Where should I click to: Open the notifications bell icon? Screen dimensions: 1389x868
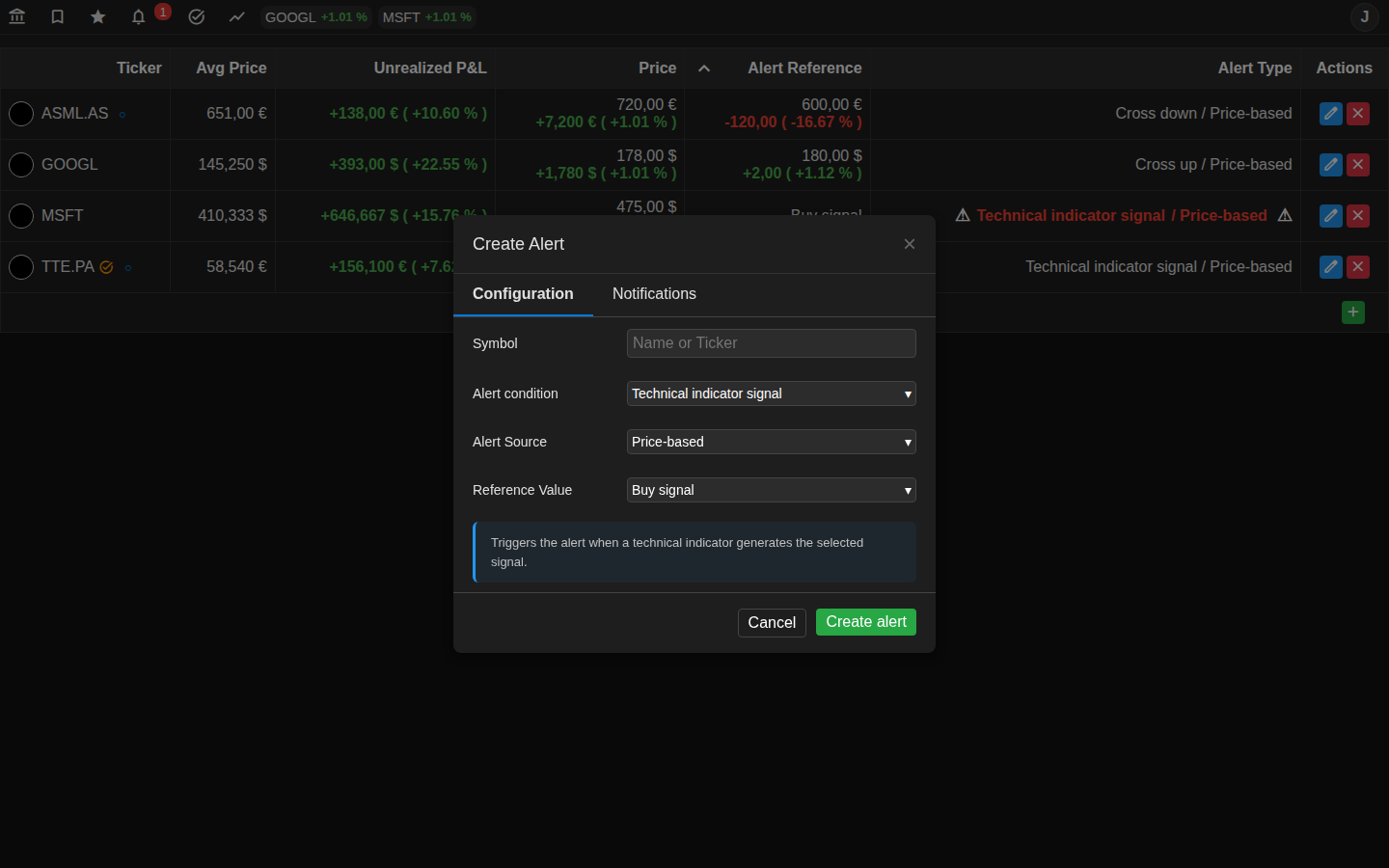[x=139, y=16]
